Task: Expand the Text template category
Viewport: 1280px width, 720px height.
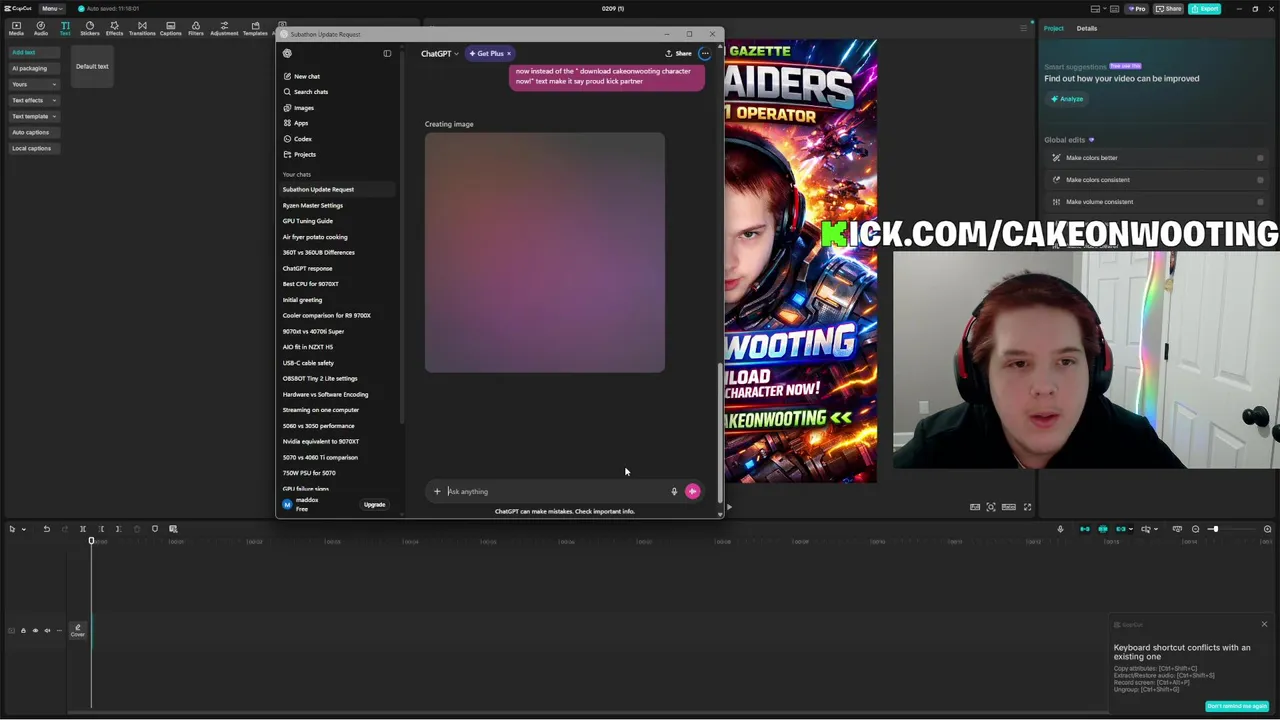Action: tap(33, 116)
